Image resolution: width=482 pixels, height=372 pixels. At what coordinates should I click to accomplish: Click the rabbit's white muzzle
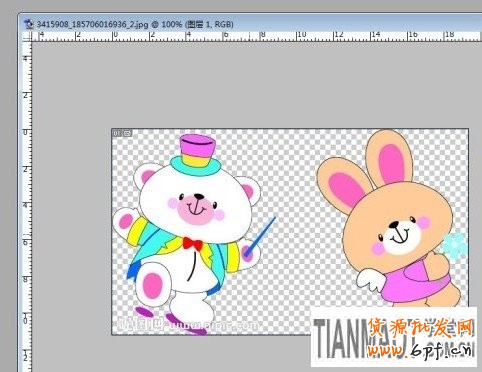(402, 238)
